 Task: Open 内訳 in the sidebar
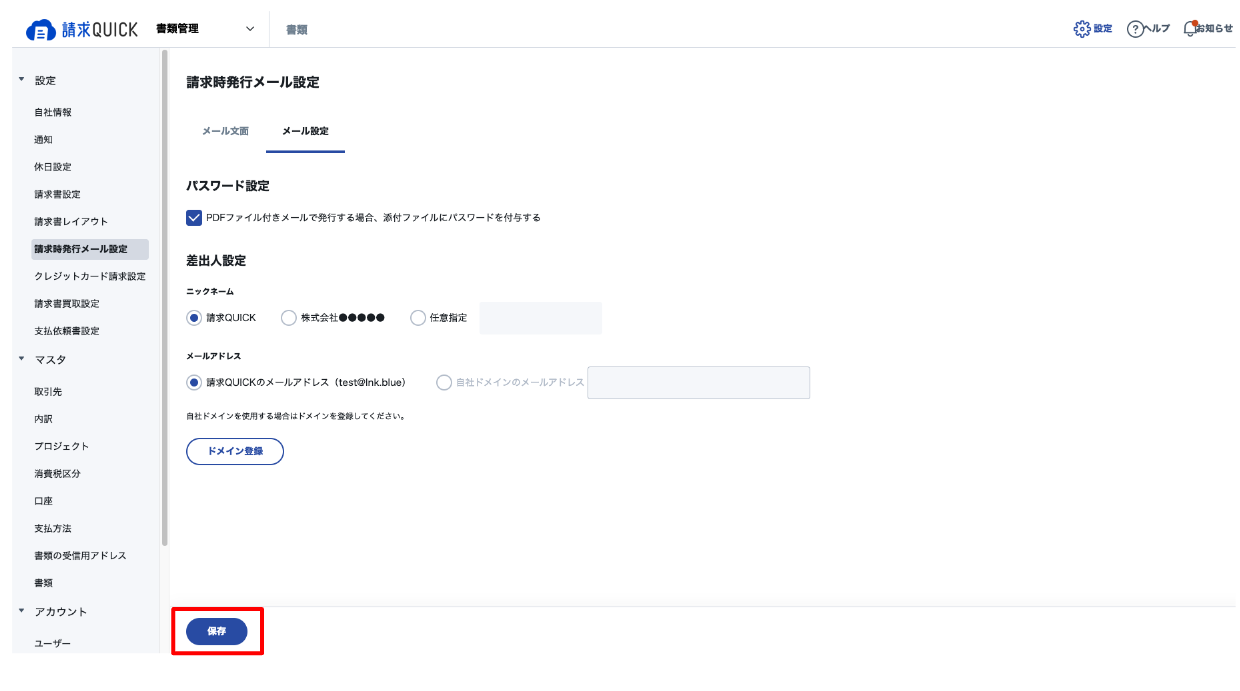(x=43, y=419)
